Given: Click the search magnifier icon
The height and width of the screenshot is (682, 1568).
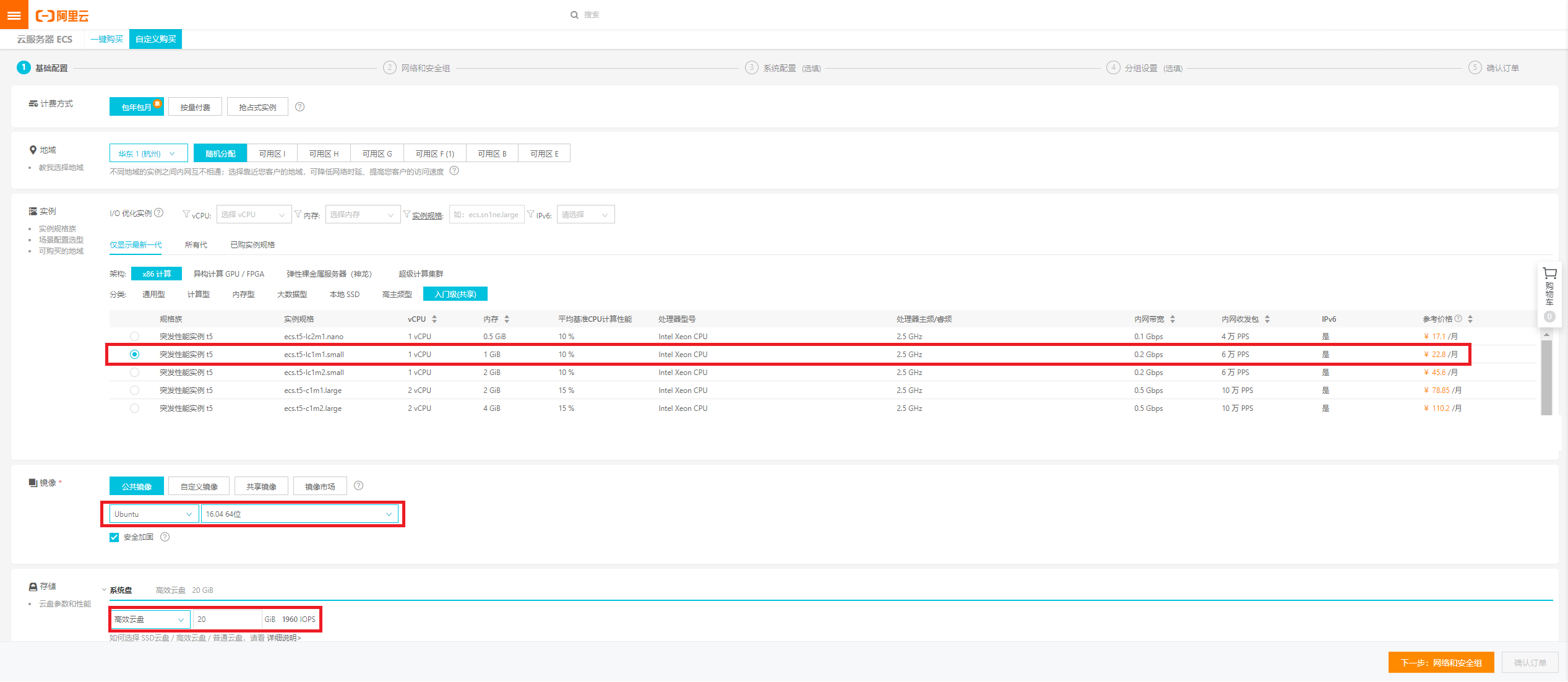Looking at the screenshot, I should [574, 15].
